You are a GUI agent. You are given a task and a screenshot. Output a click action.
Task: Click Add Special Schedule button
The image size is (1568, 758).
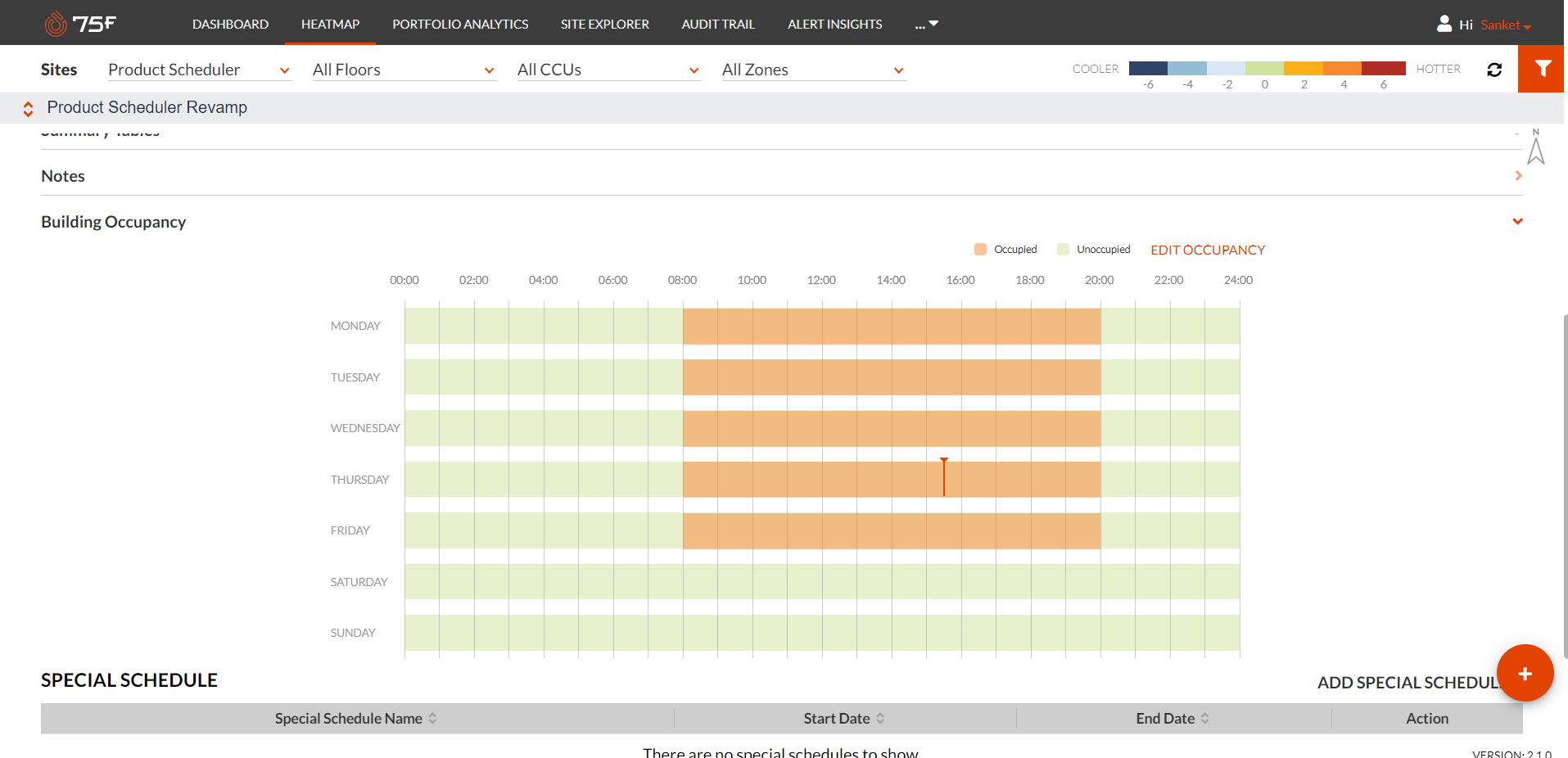point(1407,683)
